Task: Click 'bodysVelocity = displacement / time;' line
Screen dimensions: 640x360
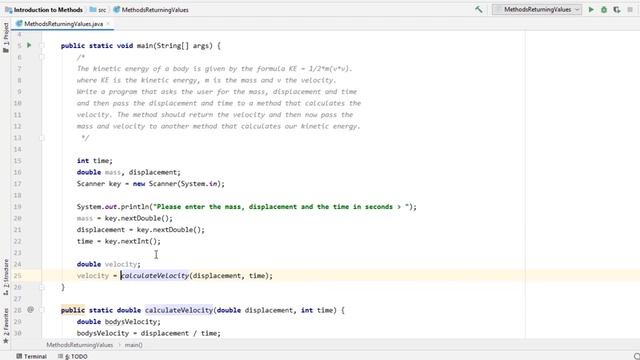Action: tap(149, 333)
